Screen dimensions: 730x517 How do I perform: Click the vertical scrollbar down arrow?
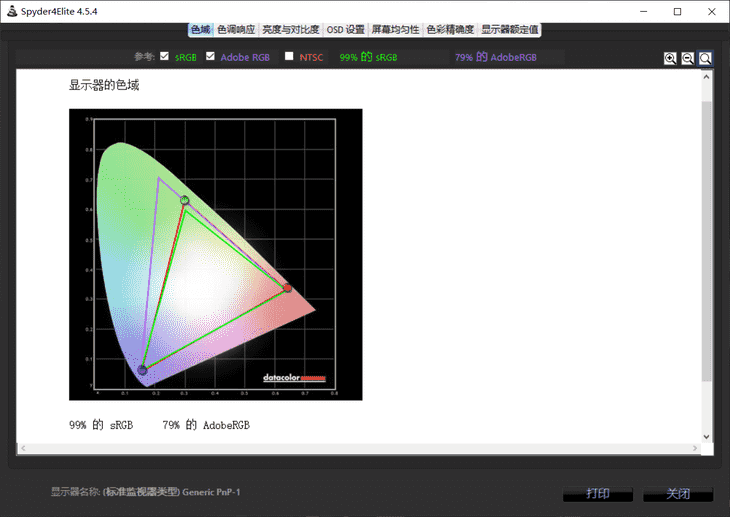[706, 437]
